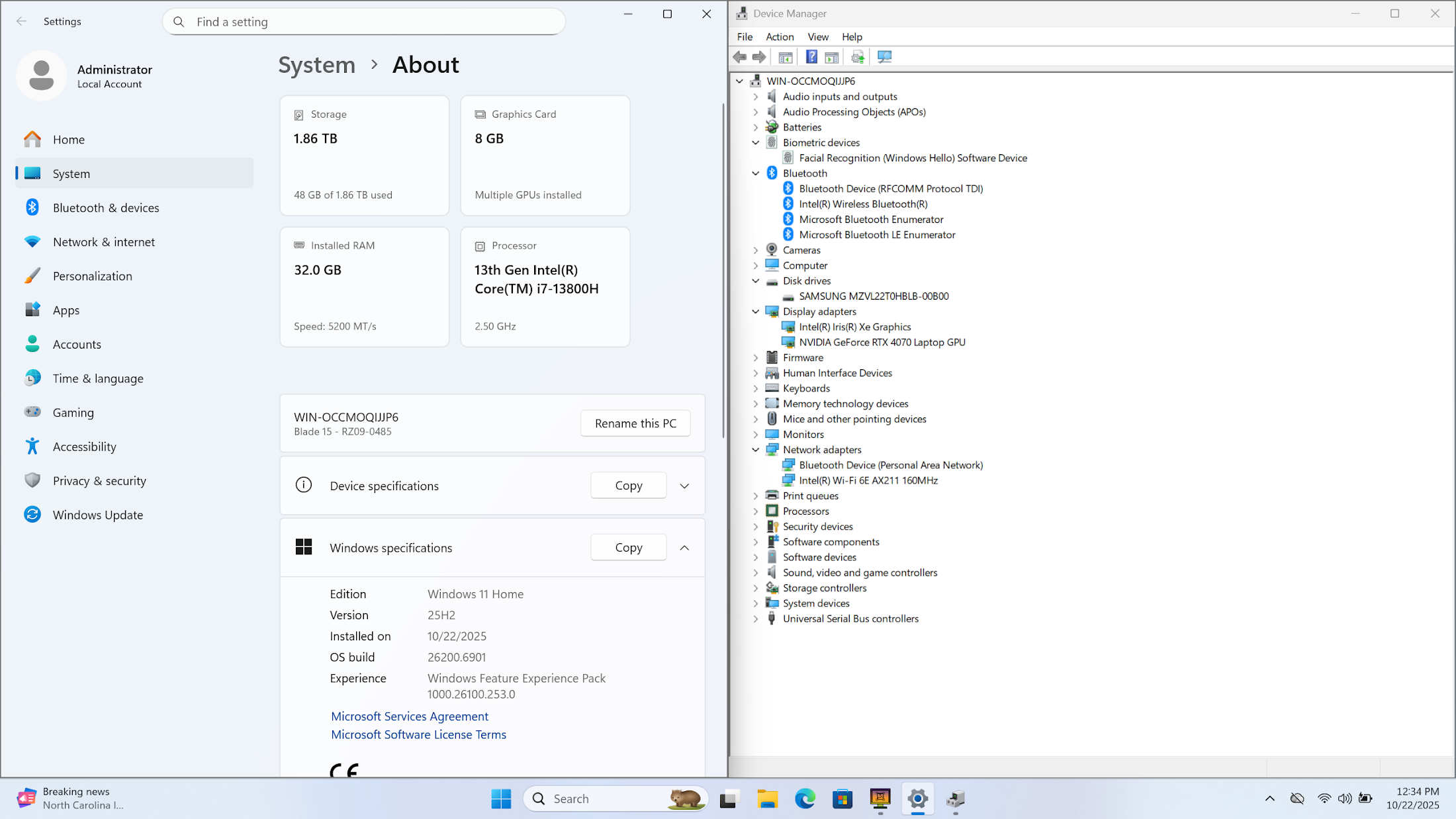1456x819 pixels.
Task: Select Intel(R) Wi-Fi 6E AX211 160MHz adapter
Action: pyautogui.click(x=868, y=480)
